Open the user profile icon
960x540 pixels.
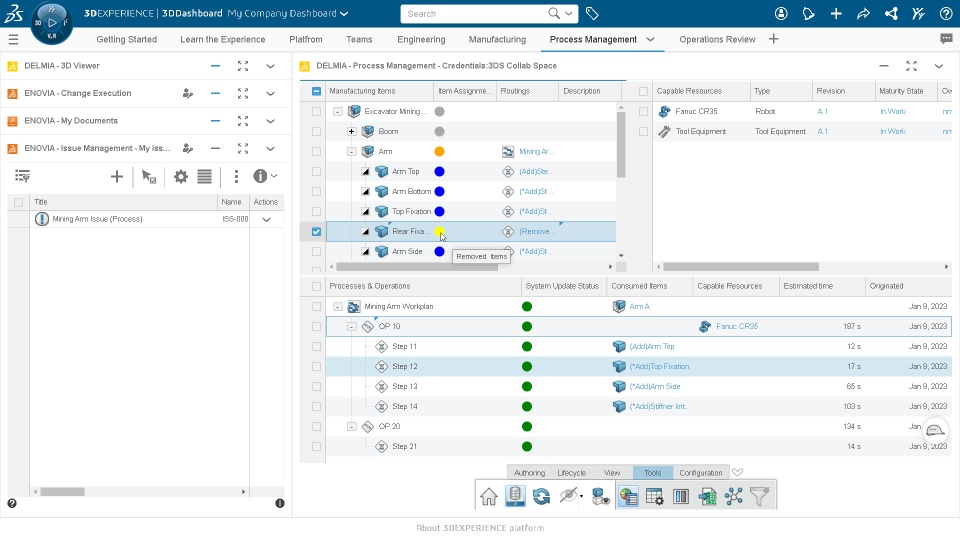tap(781, 13)
